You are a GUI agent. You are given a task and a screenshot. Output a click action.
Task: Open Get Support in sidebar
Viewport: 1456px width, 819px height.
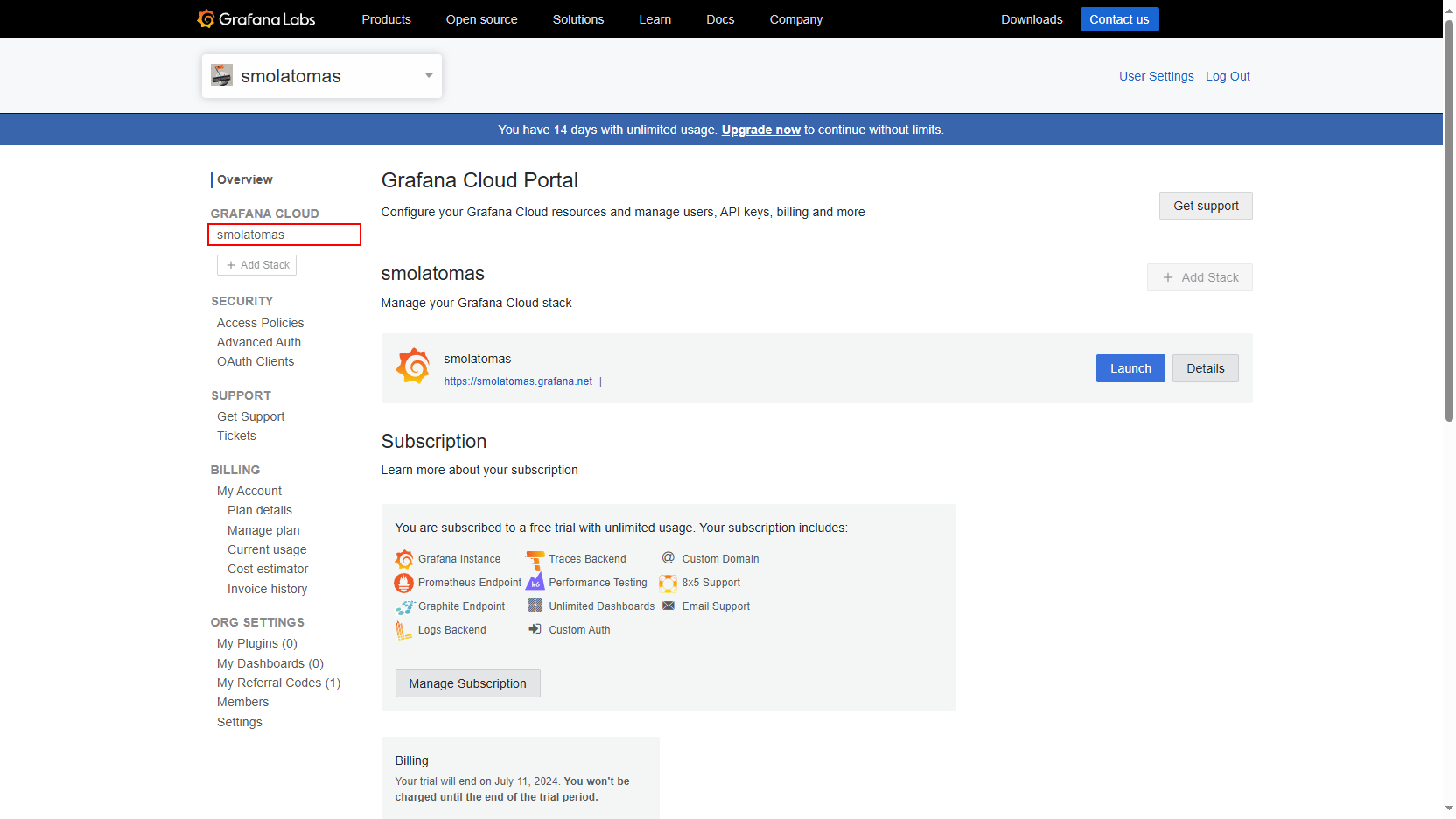click(250, 416)
